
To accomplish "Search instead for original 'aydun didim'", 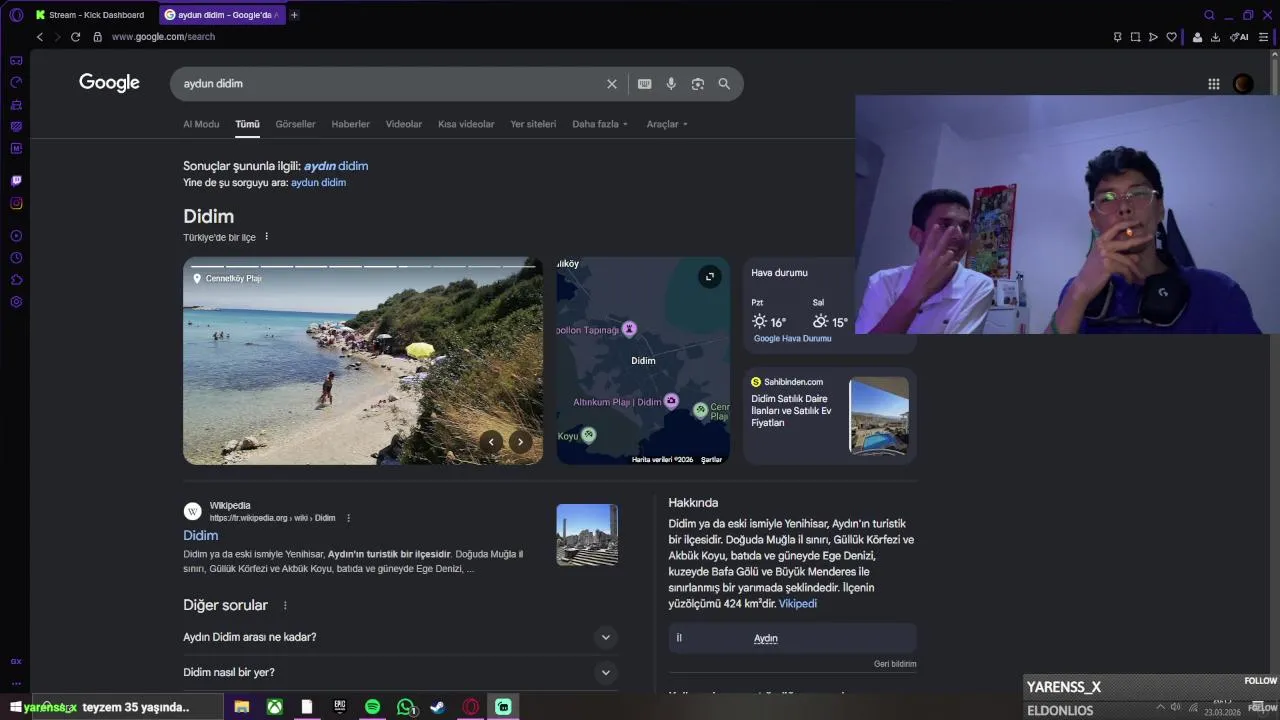I will [318, 183].
